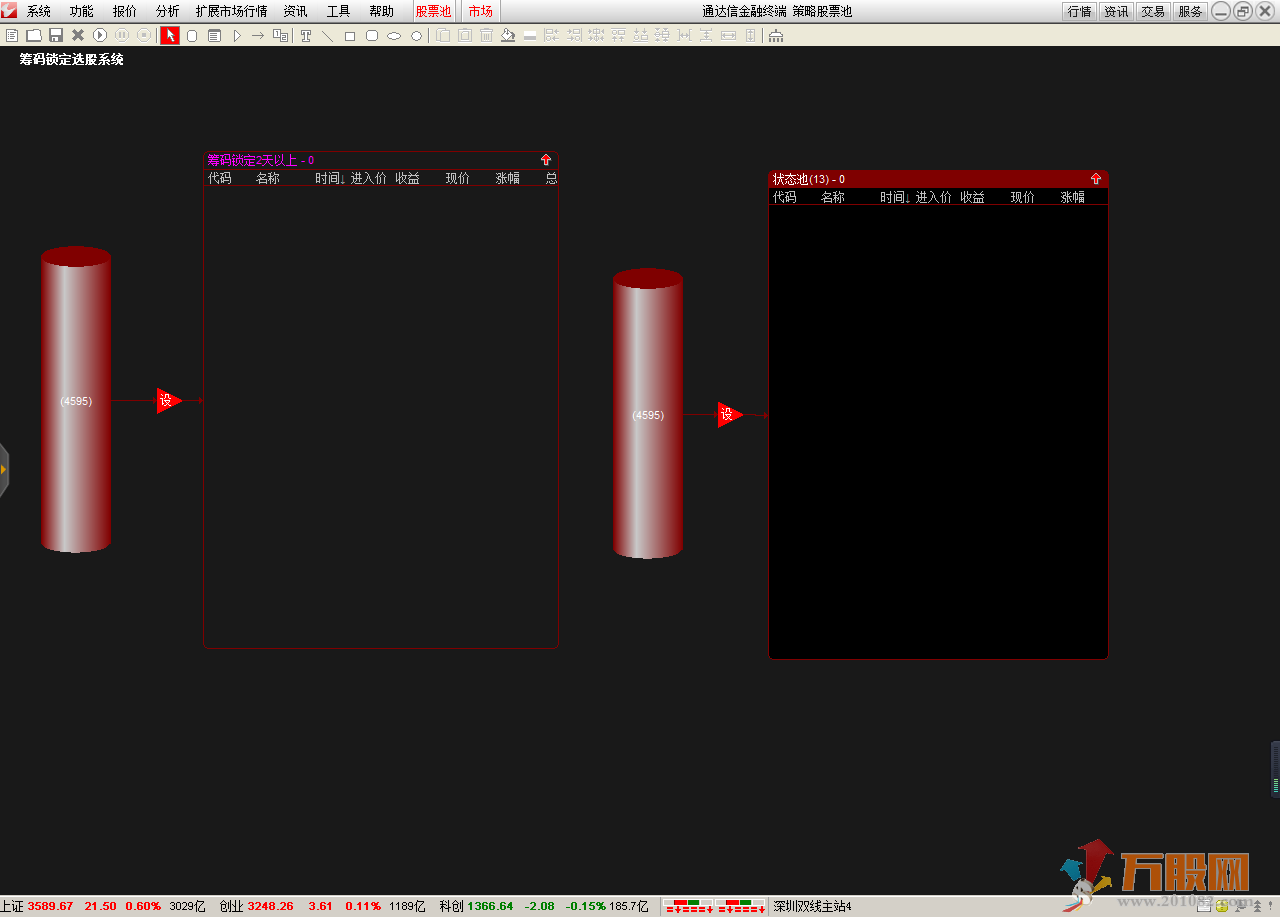Start the strategy with the run icon
The width and height of the screenshot is (1280, 918).
[100, 35]
